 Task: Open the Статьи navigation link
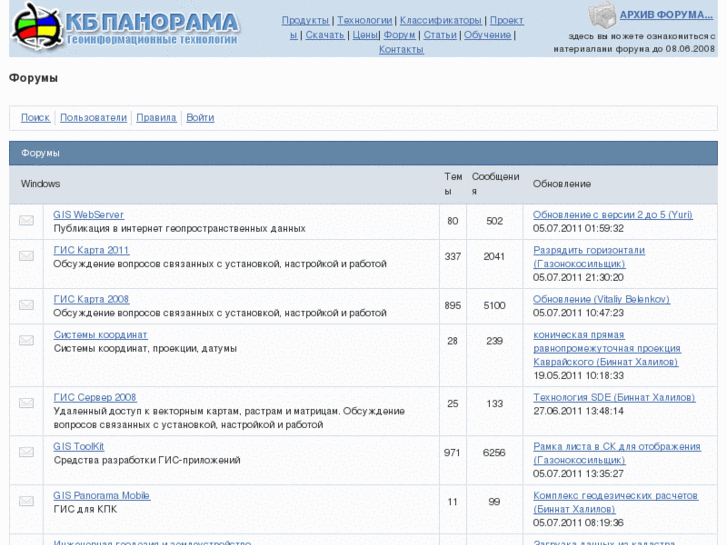440,35
